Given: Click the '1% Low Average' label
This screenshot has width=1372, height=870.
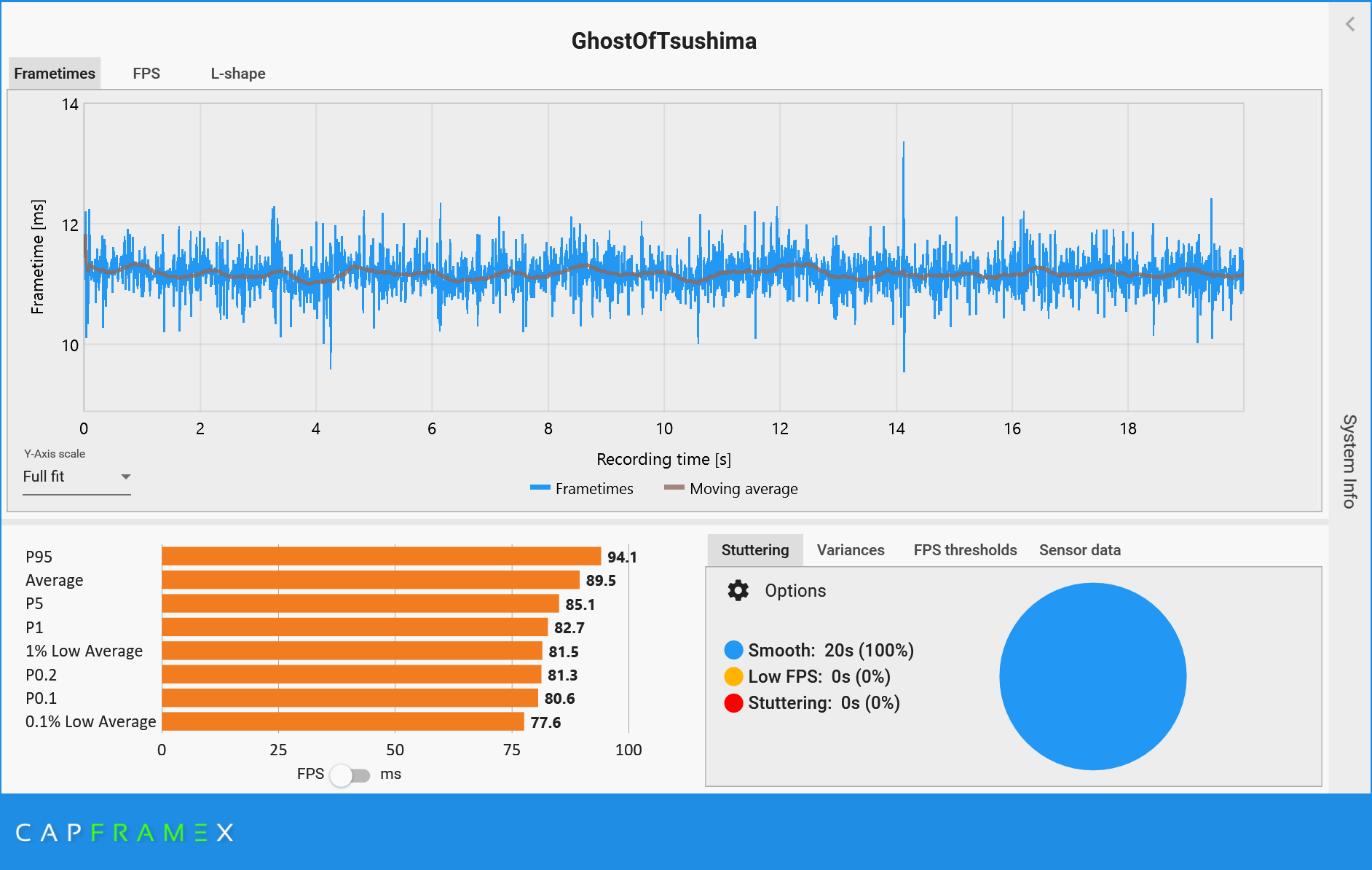Looking at the screenshot, I should click(84, 651).
